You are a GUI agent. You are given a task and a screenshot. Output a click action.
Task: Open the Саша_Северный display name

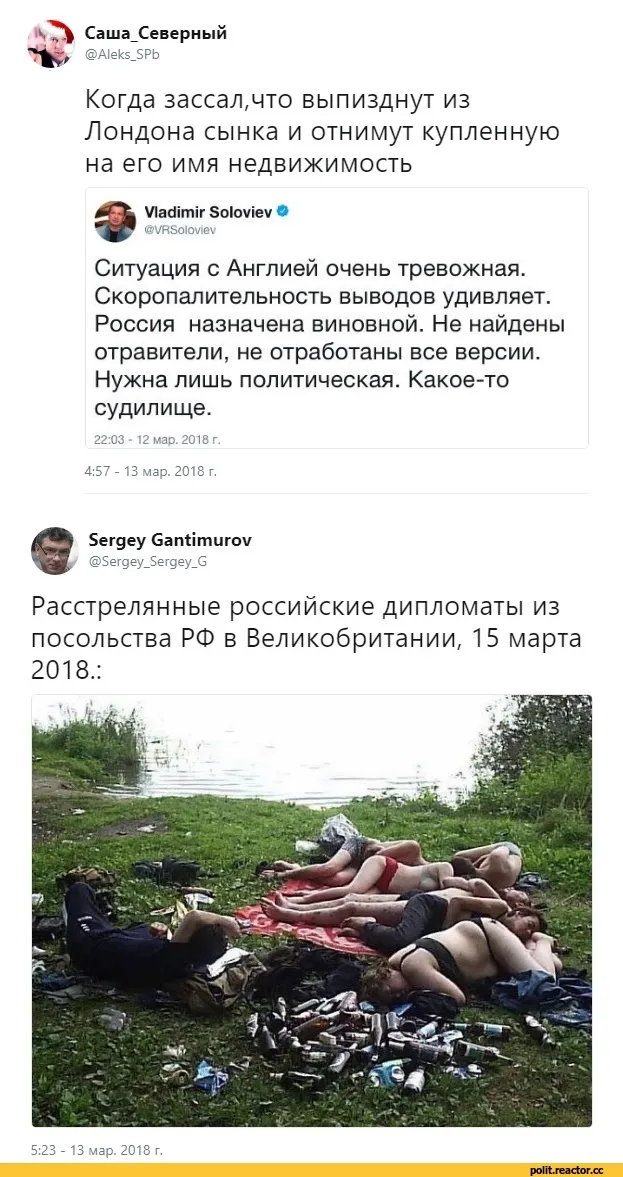point(156,33)
